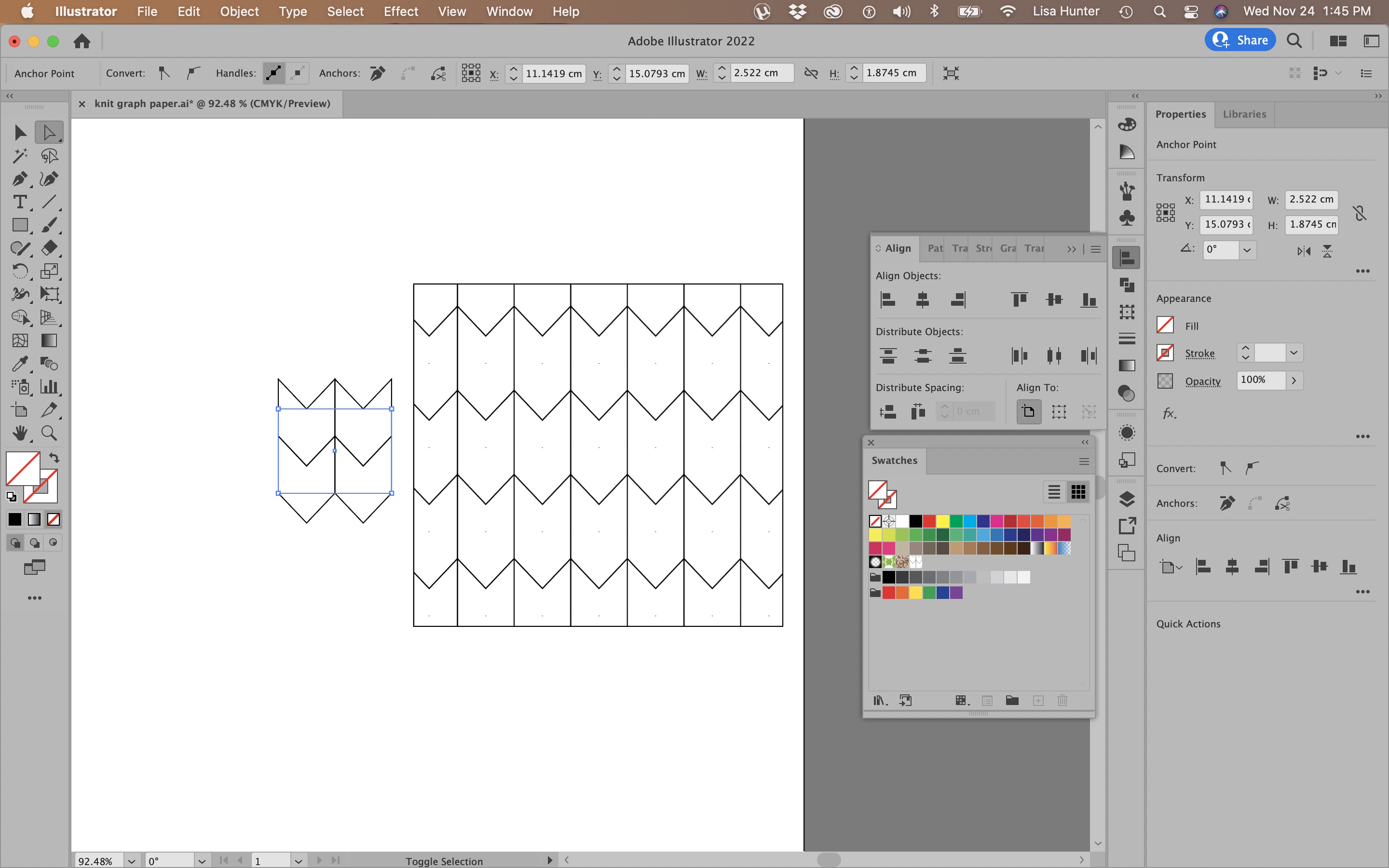Viewport: 1389px width, 868px height.
Task: Apply Horizontal Align Center to objects
Action: pos(922,299)
